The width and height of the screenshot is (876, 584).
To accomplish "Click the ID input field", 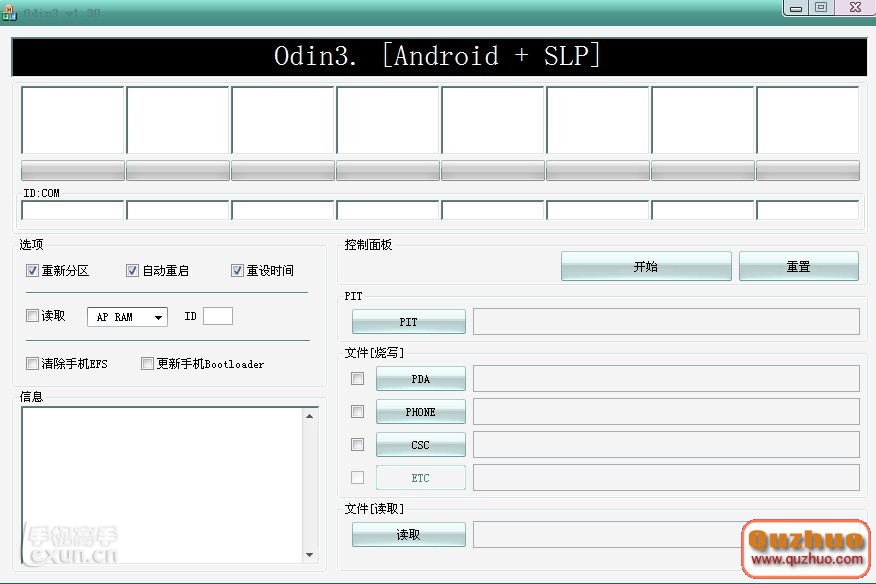I will click(x=218, y=316).
